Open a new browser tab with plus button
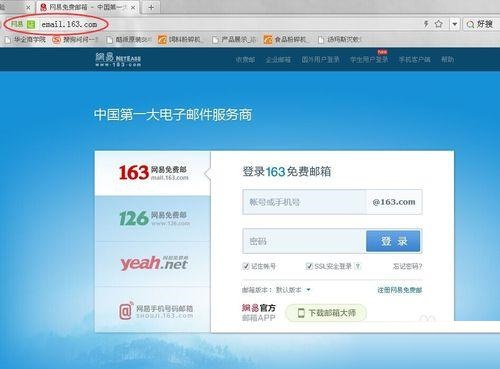The width and height of the screenshot is (500, 369). coord(151,7)
